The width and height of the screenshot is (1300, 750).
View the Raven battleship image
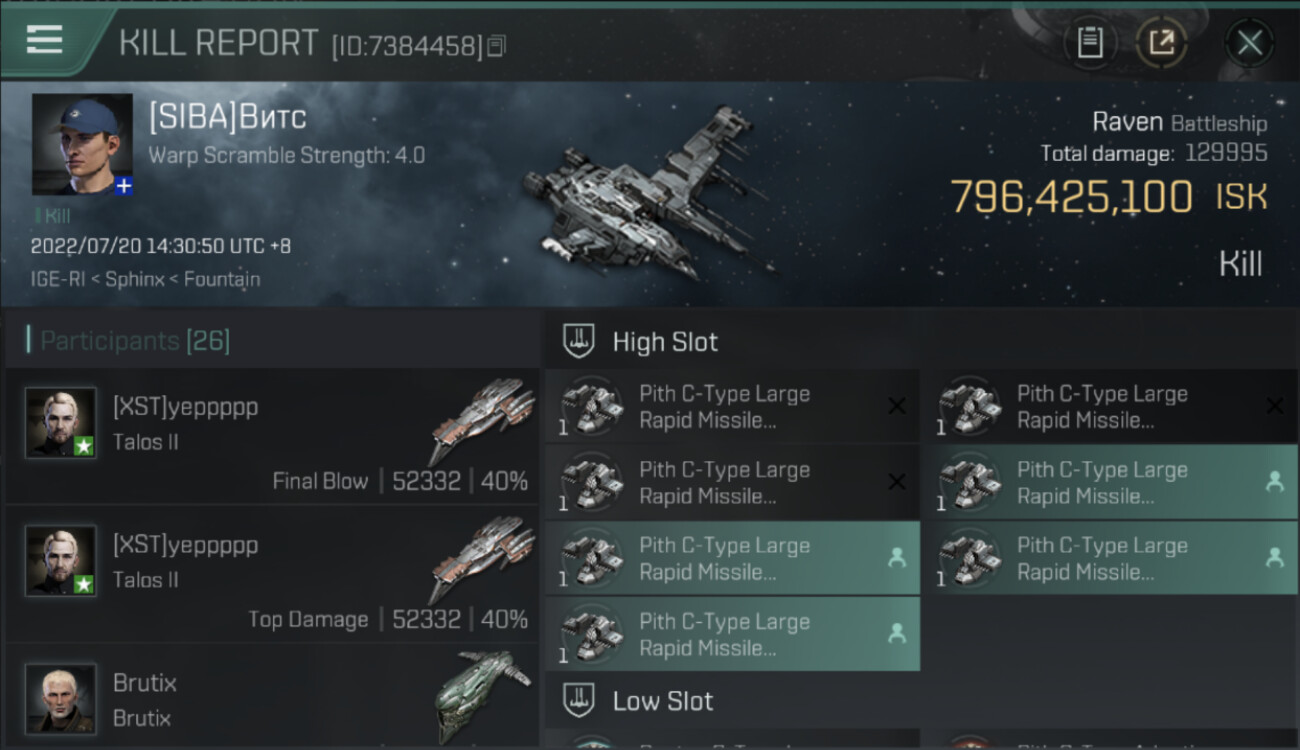[x=650, y=195]
